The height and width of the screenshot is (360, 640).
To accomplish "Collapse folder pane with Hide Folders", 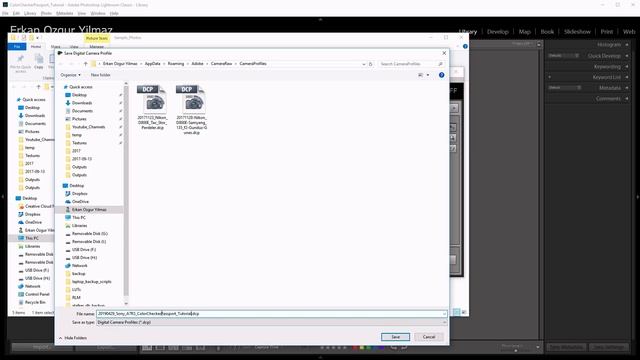I will tap(73, 338).
